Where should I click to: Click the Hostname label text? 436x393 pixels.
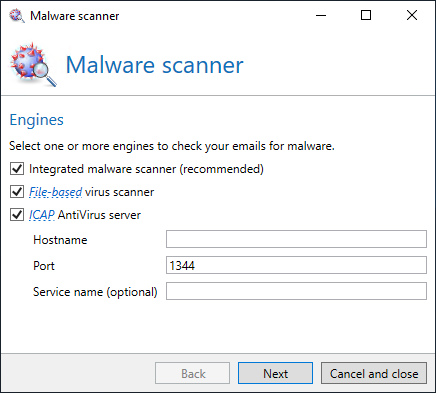pos(60,240)
